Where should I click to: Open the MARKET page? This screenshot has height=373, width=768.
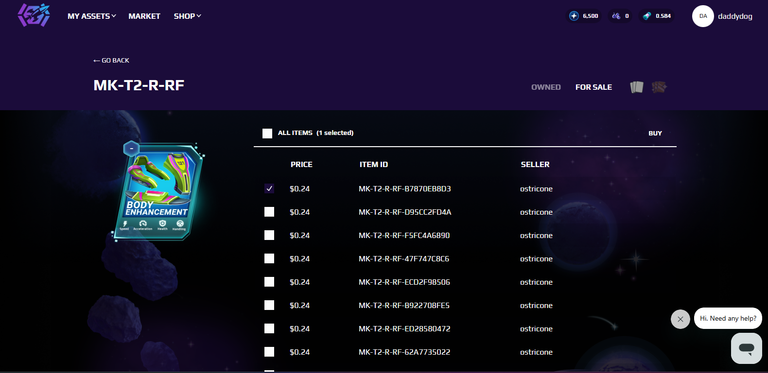(144, 16)
